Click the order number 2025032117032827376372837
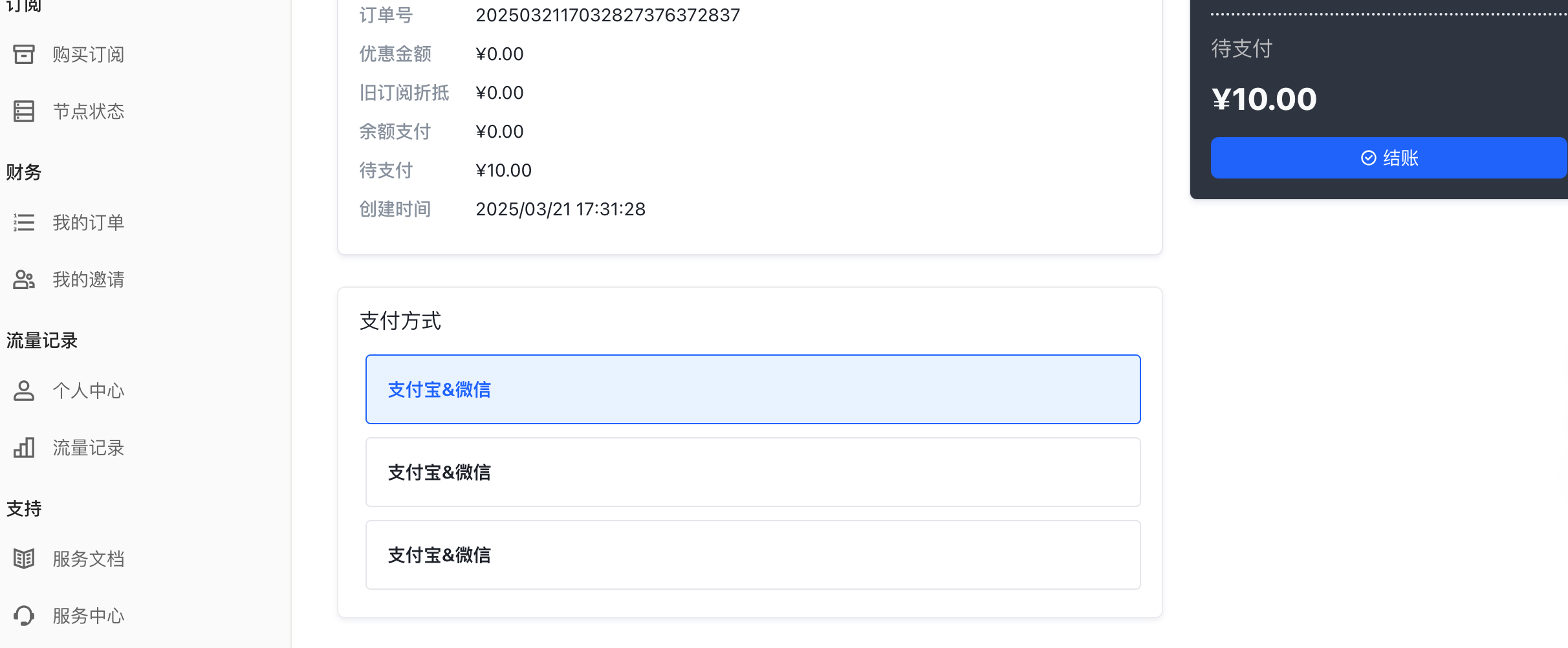The width and height of the screenshot is (1568, 648). click(607, 15)
